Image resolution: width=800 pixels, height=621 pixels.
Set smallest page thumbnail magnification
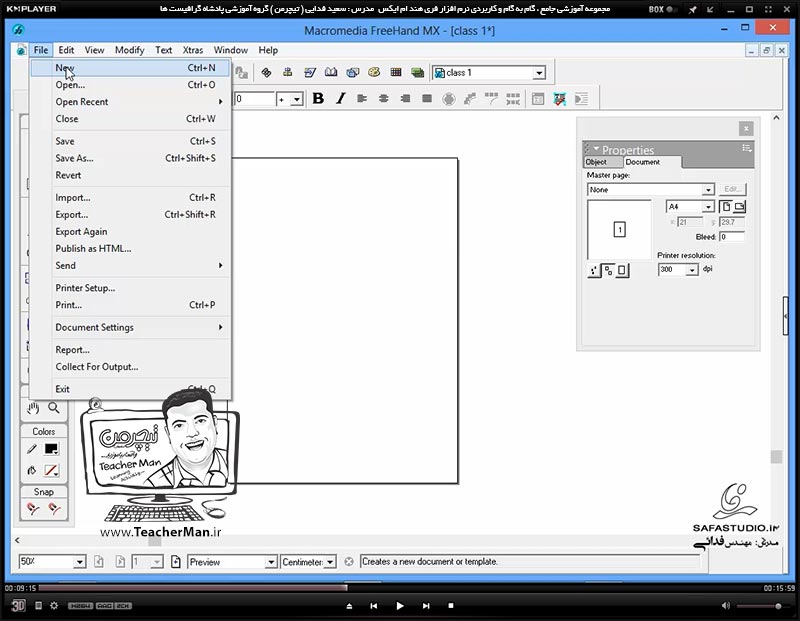tap(594, 270)
